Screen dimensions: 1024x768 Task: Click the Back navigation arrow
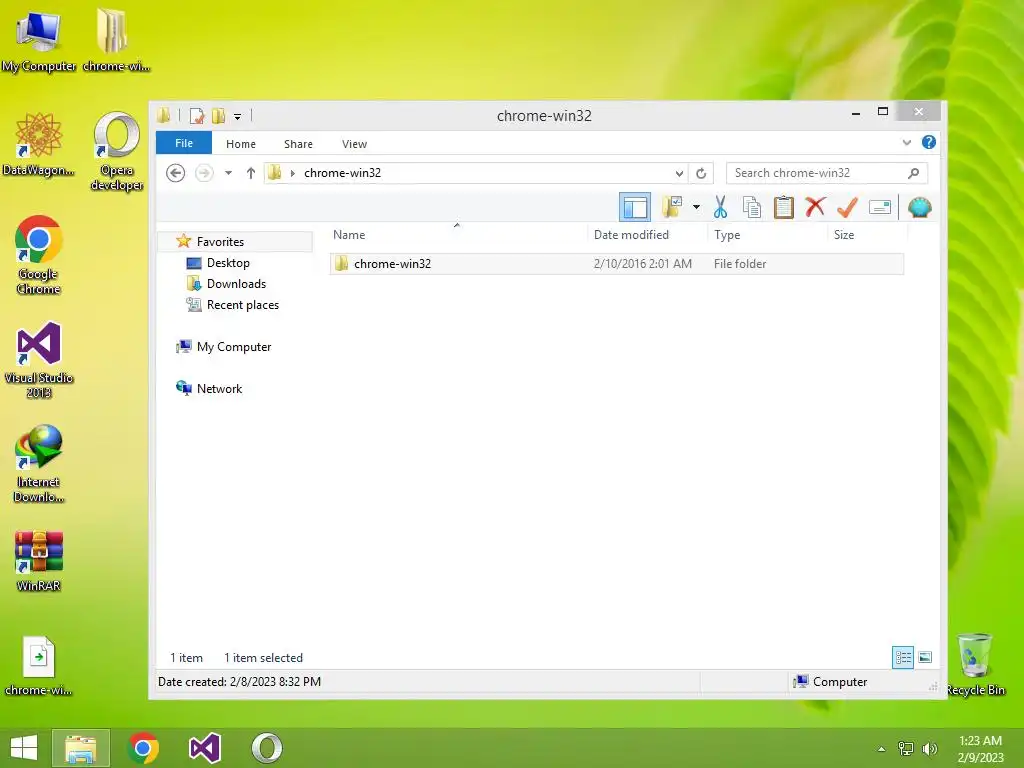click(x=175, y=173)
